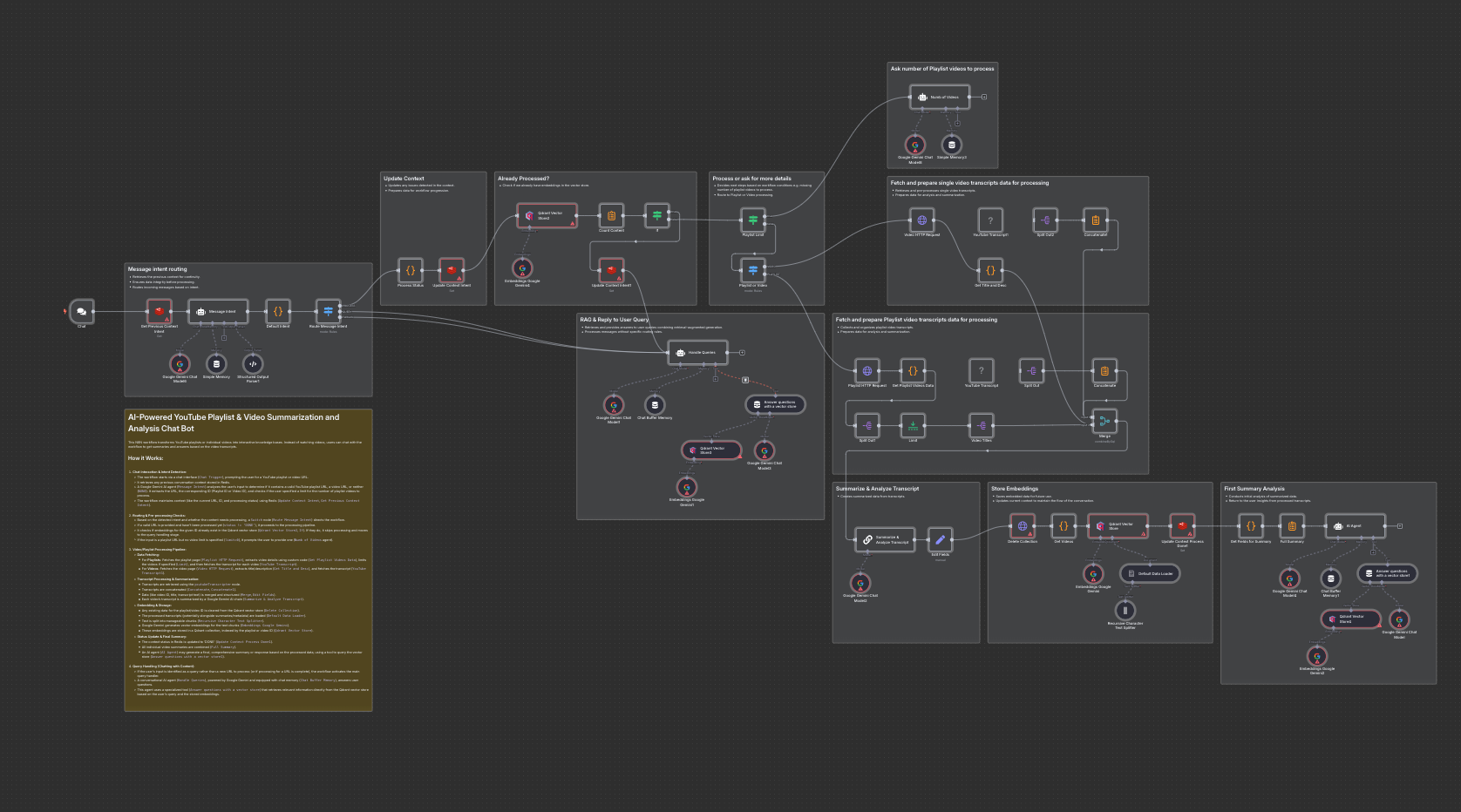Screen dimensions: 1461x812
Task: Select the Limit node
Action: 913,425
